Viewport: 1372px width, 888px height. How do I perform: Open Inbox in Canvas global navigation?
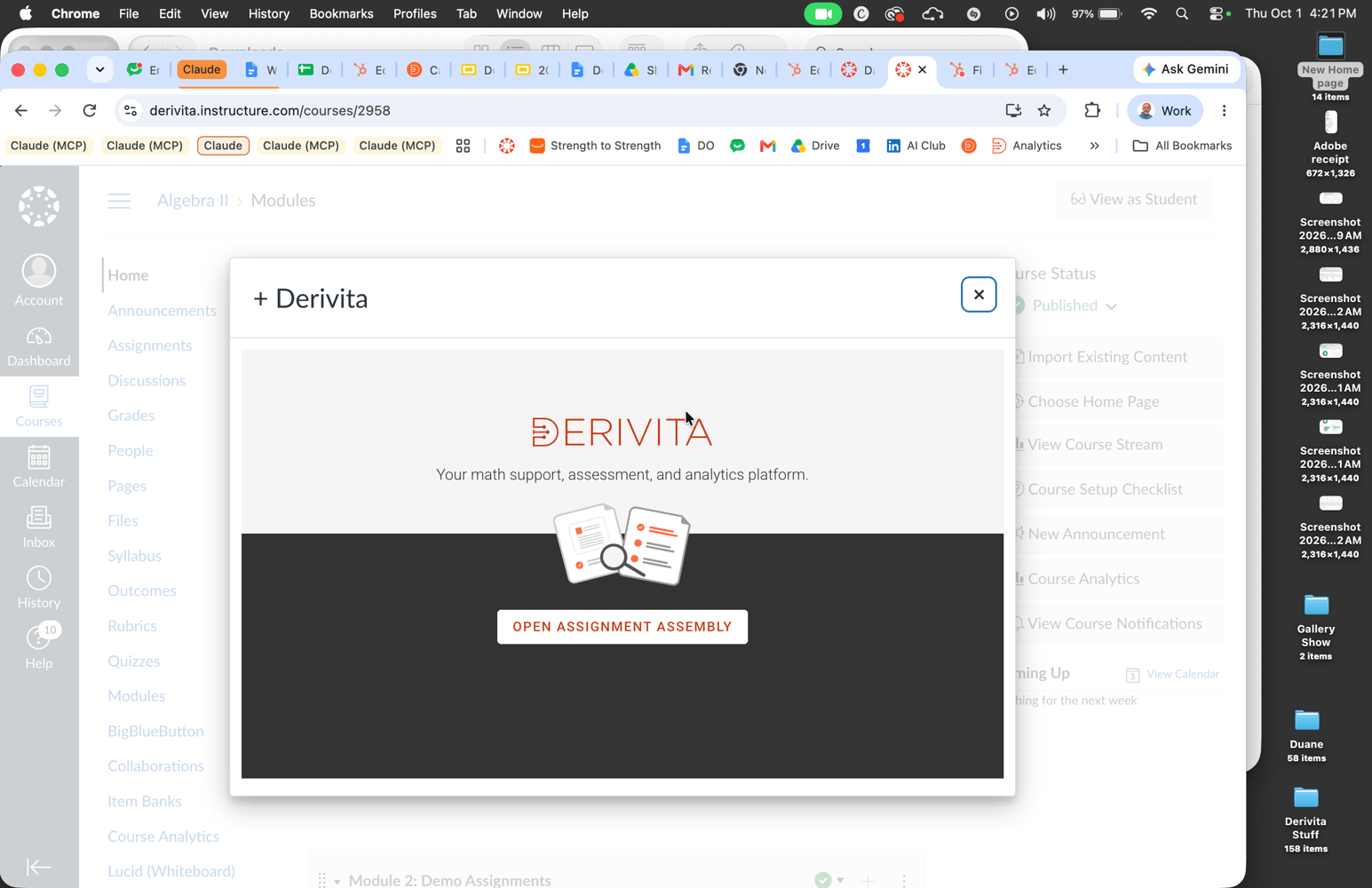tap(39, 528)
